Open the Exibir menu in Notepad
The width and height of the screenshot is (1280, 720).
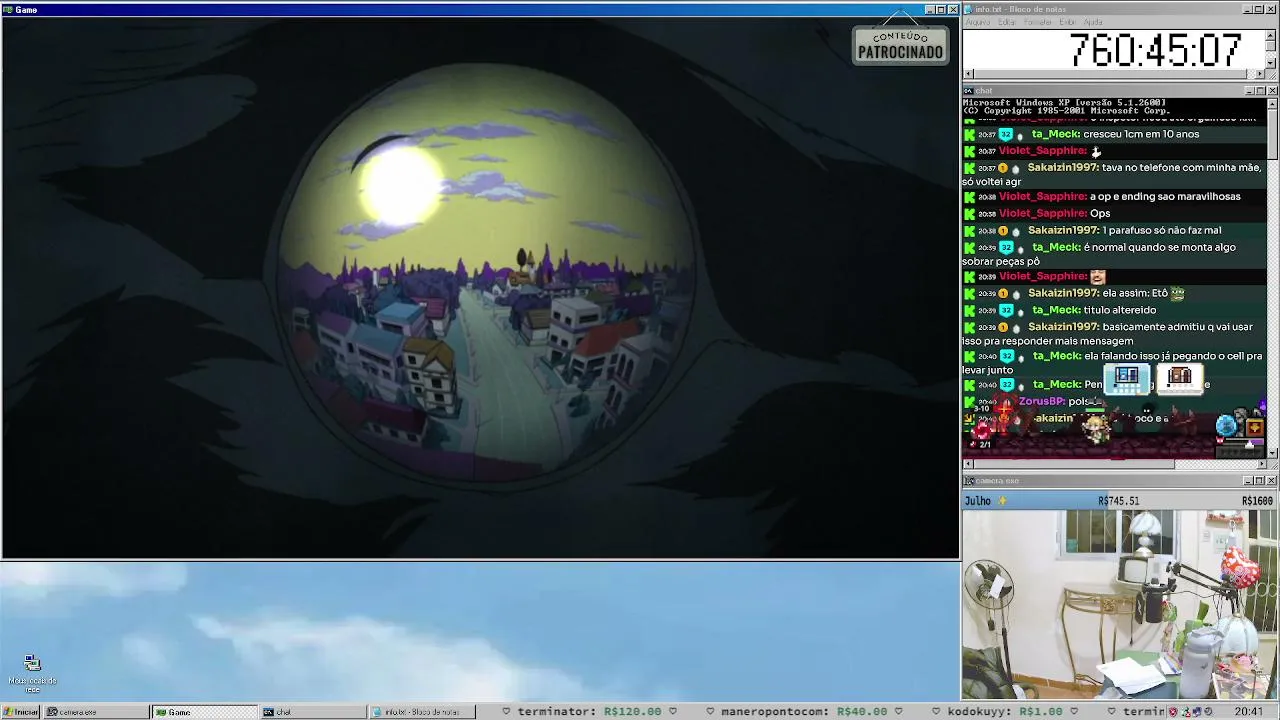(1067, 22)
